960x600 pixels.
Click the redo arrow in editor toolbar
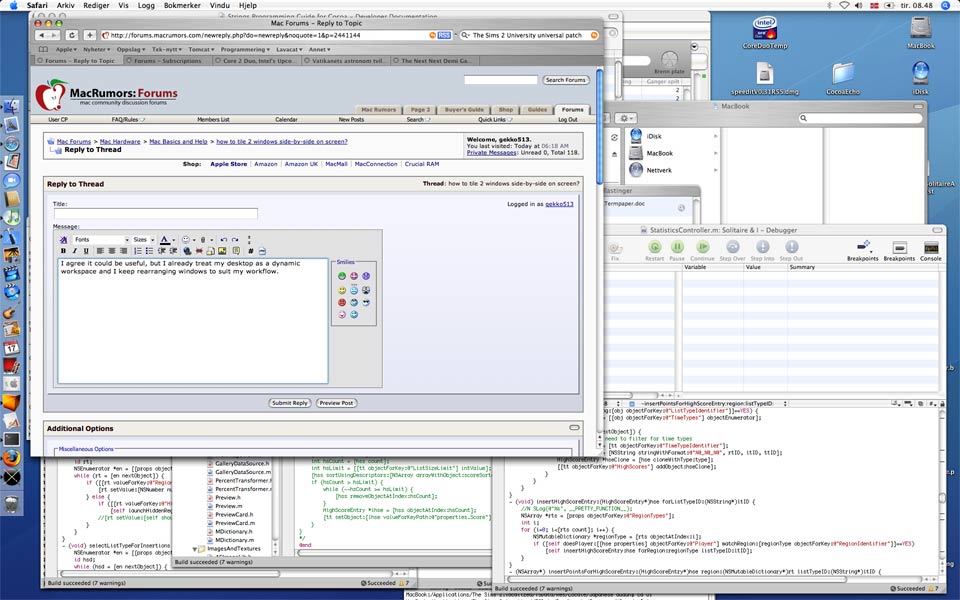tap(235, 240)
